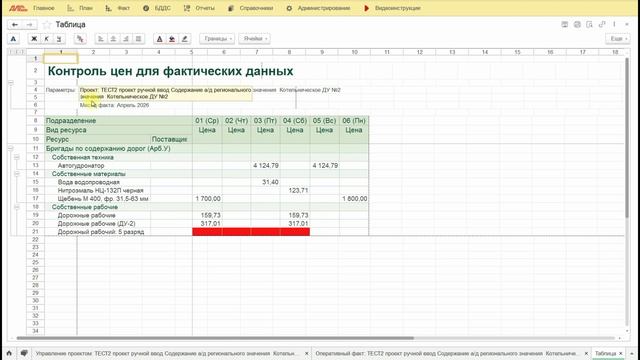The width and height of the screenshot is (640, 360).
Task: Click row header 13
Action: point(36,165)
